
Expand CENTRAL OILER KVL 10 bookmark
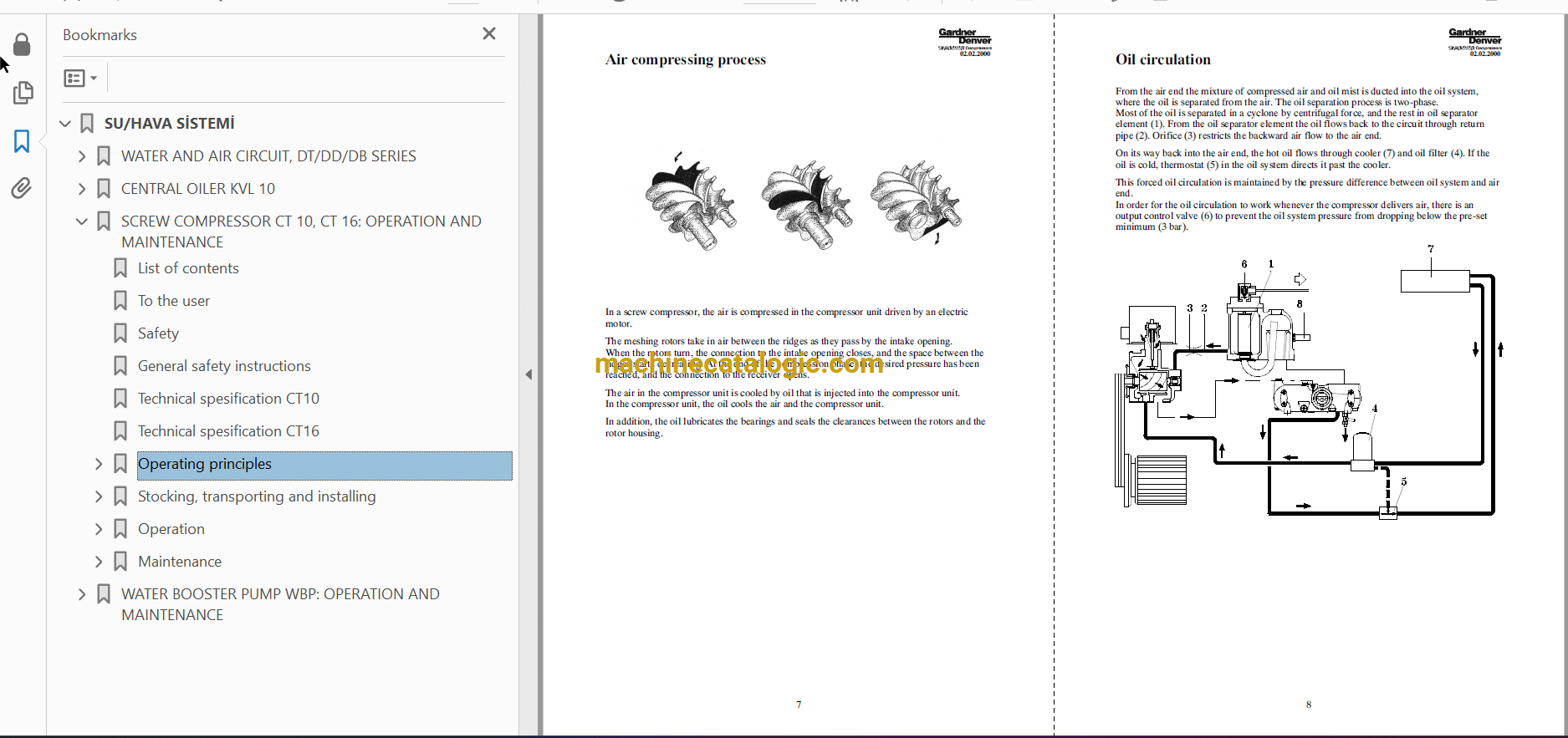tap(82, 189)
